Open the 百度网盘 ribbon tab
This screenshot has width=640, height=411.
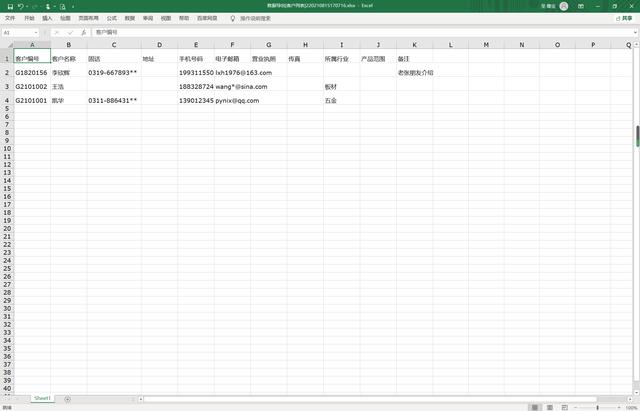coord(207,18)
